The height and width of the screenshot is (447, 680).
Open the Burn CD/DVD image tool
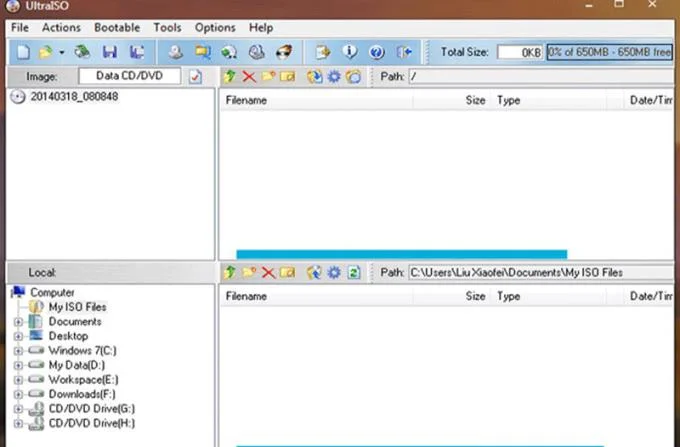point(257,52)
